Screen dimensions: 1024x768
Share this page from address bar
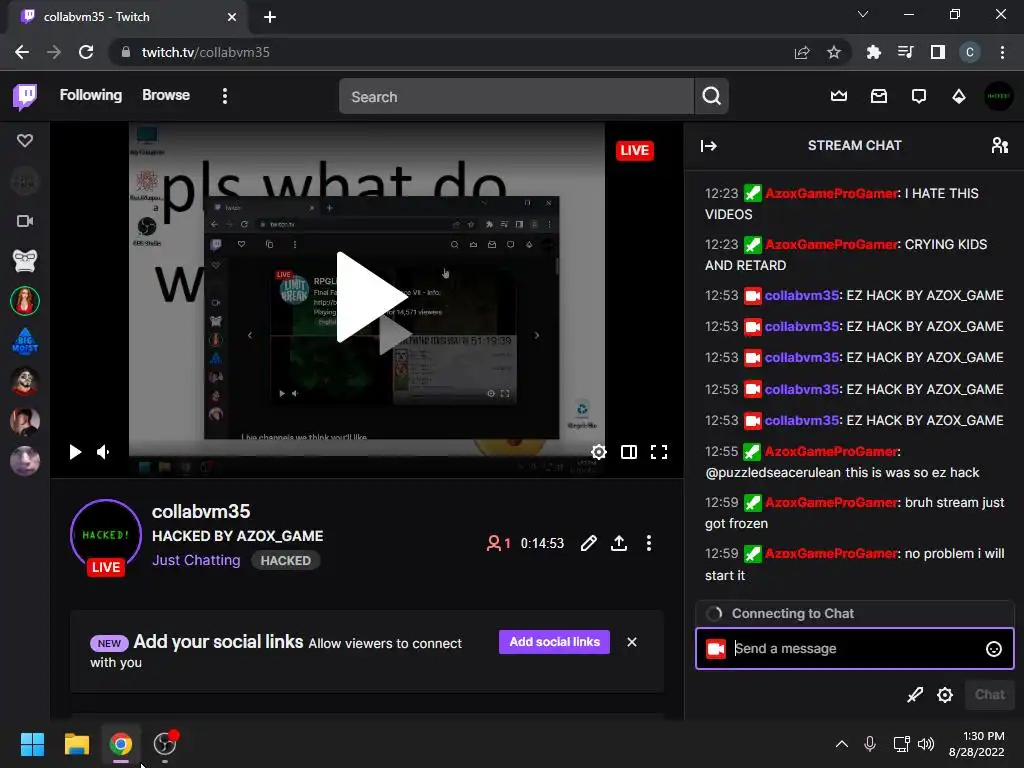tap(802, 52)
